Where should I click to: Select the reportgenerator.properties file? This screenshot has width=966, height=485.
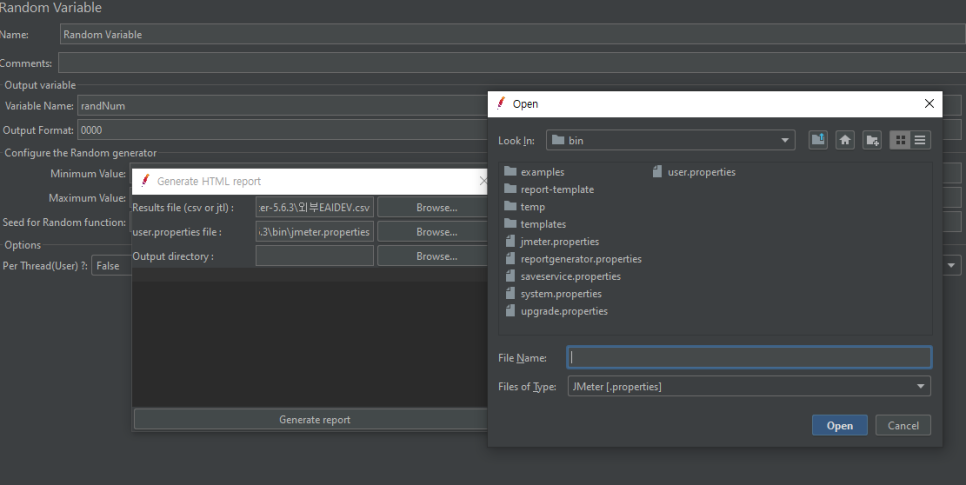[x=573, y=259]
